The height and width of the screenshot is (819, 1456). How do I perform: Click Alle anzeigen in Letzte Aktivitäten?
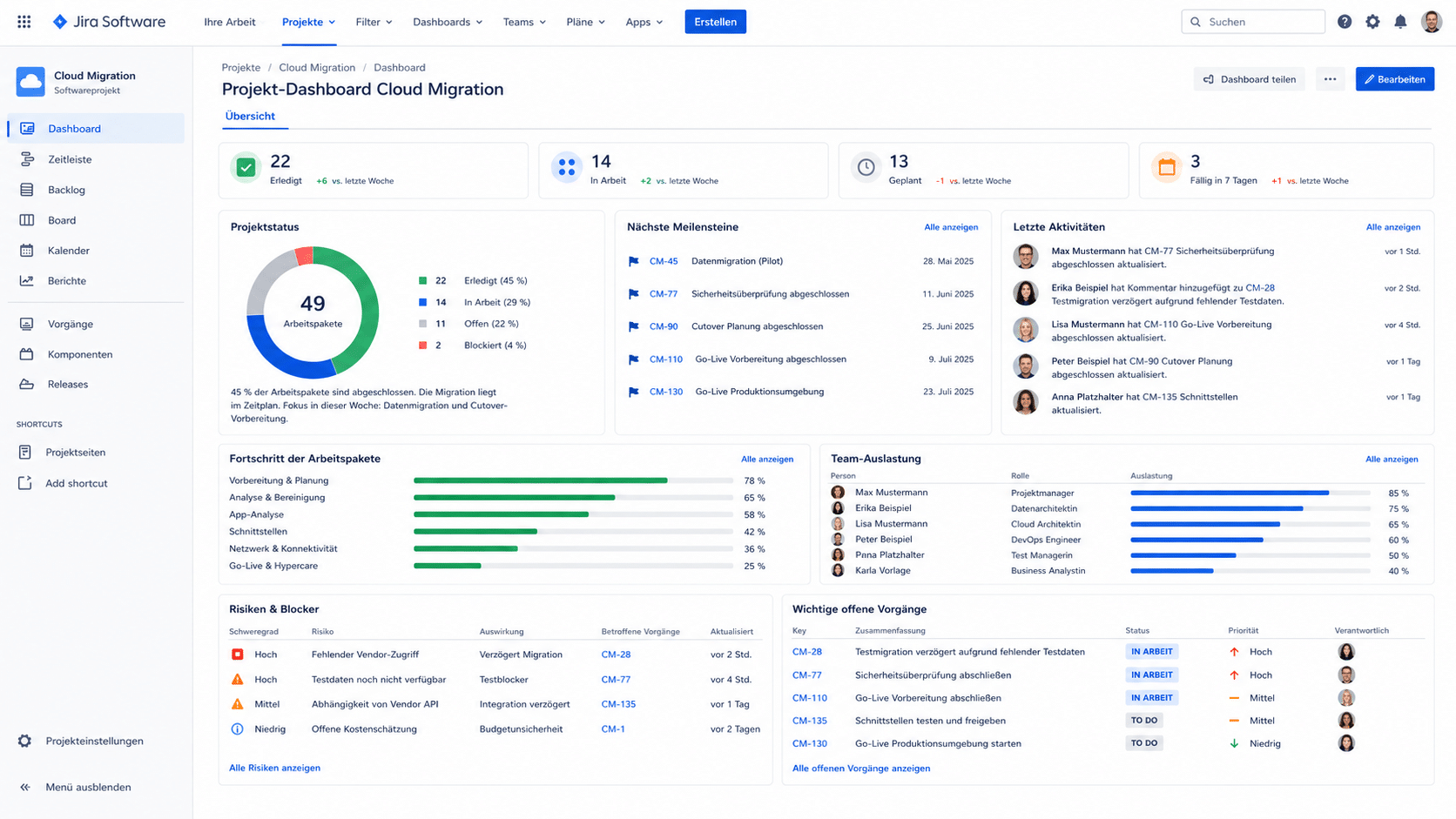1393,227
